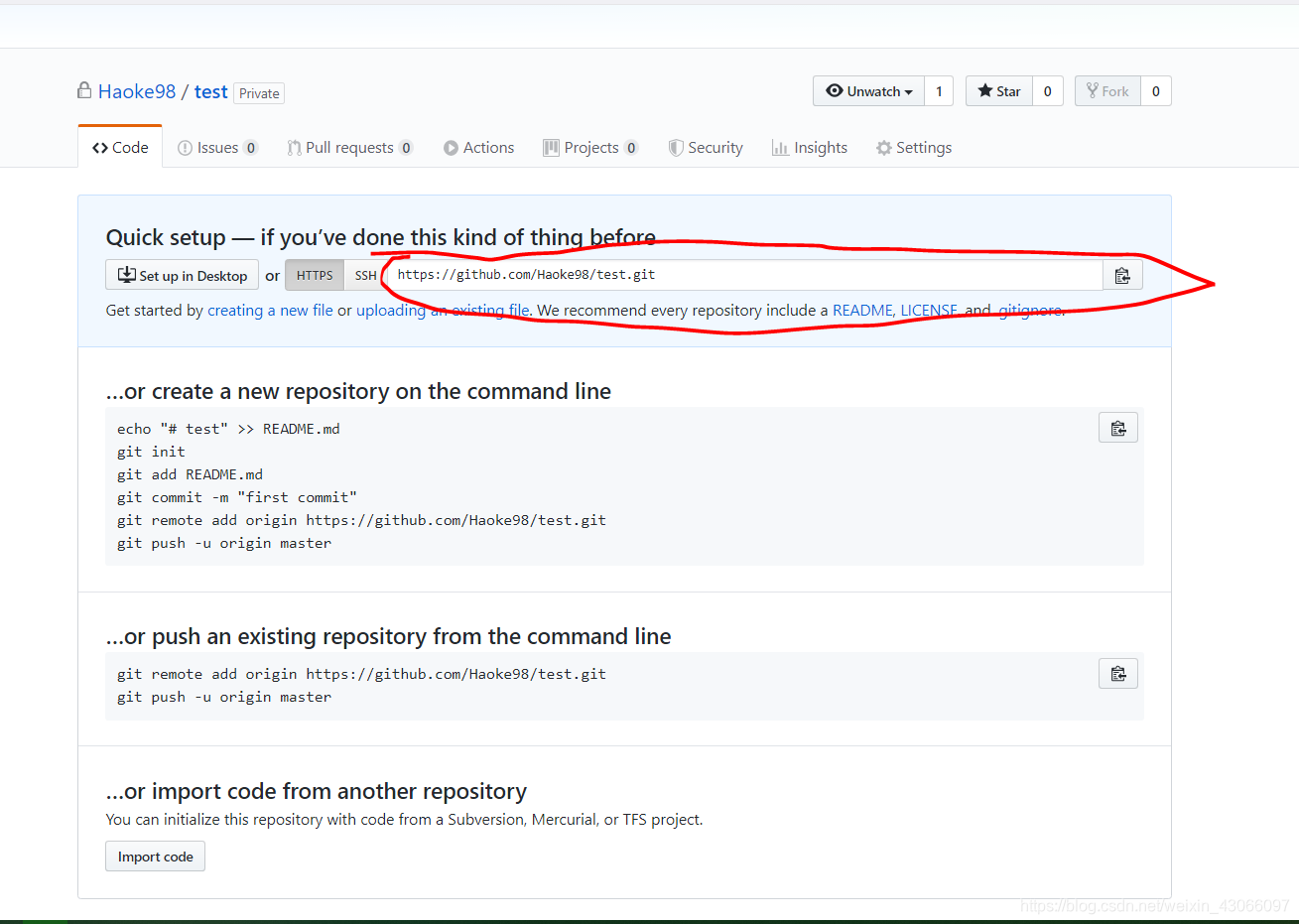Go to the Actions tab
Screen dimensions: 1299x924
pos(478,148)
